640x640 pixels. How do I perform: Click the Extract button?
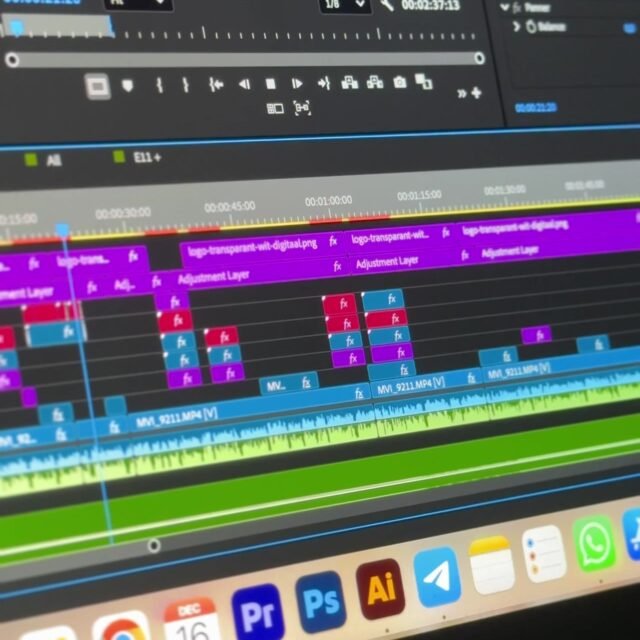(375, 82)
